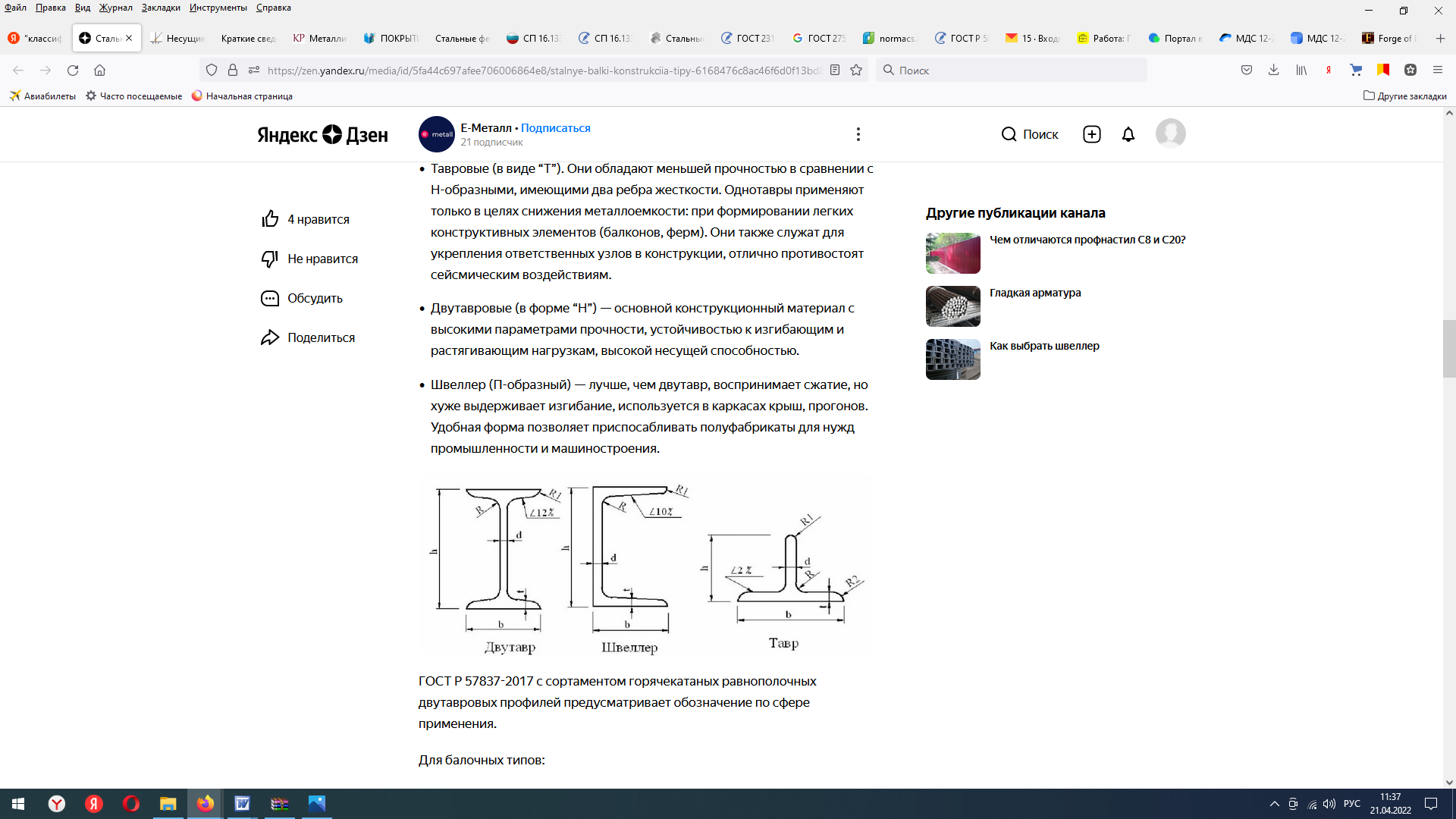
Task: Open site security lock info
Action: tap(233, 70)
